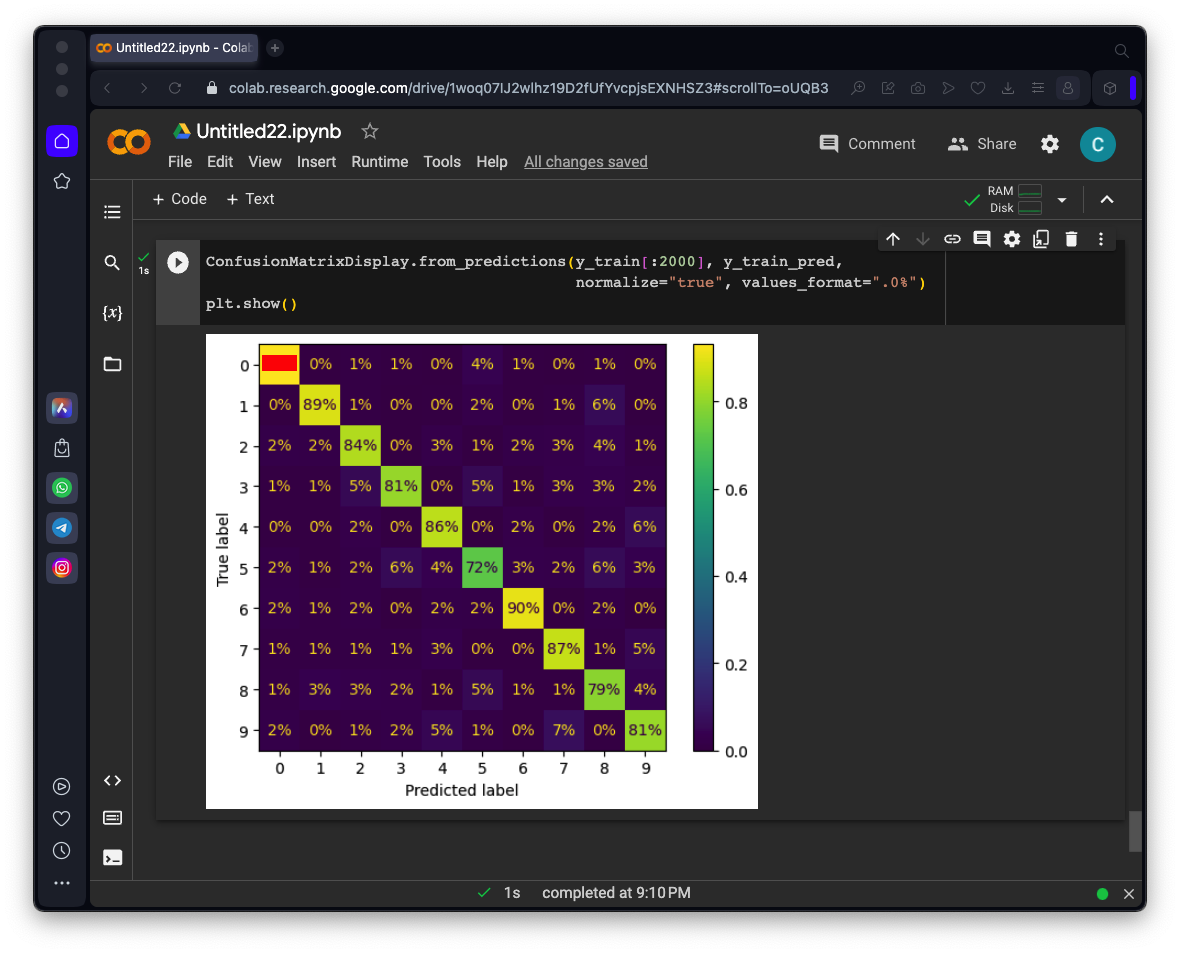
Task: Open Code snippets from the left sidebar
Action: point(112,781)
